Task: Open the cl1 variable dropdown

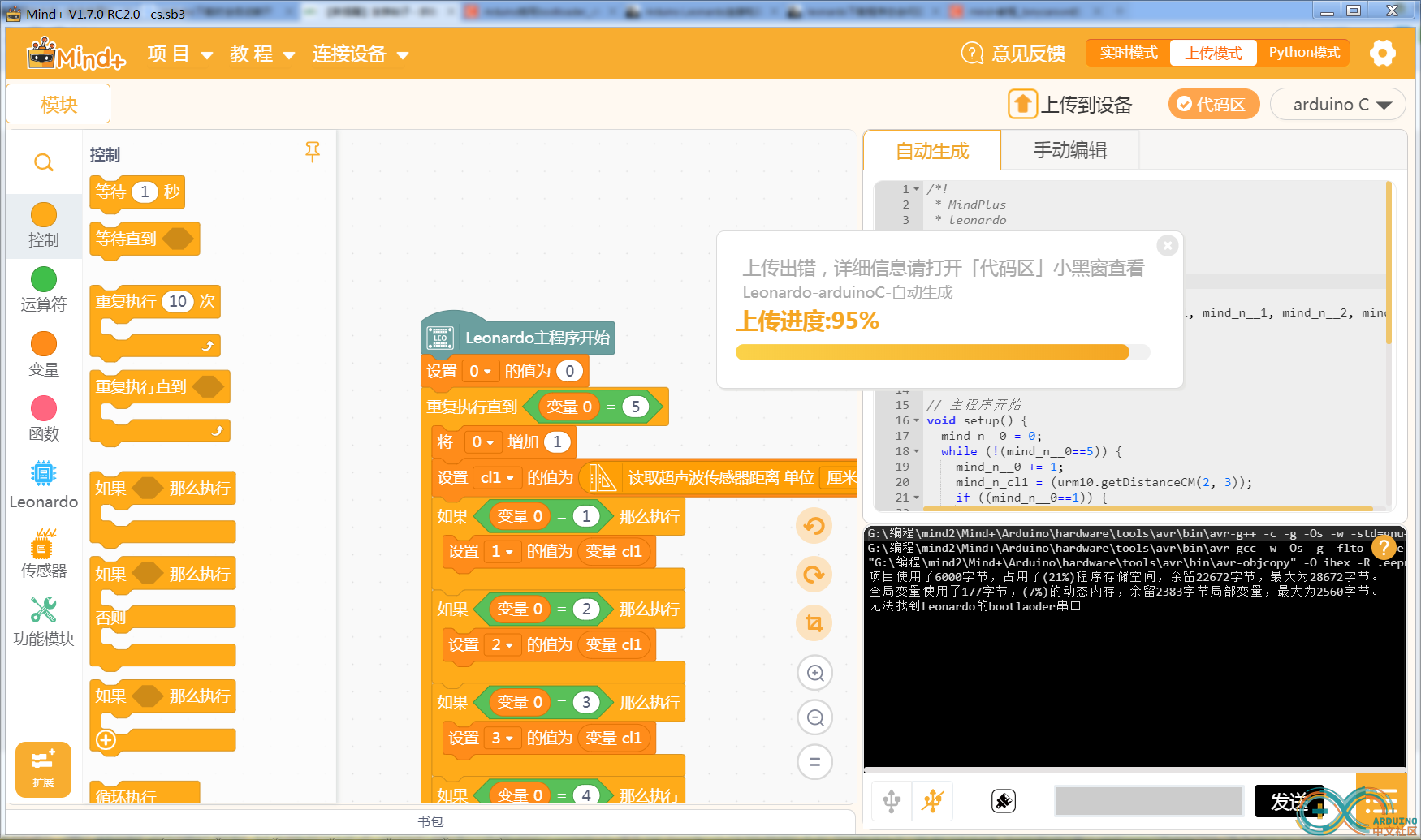Action: pyautogui.click(x=497, y=478)
